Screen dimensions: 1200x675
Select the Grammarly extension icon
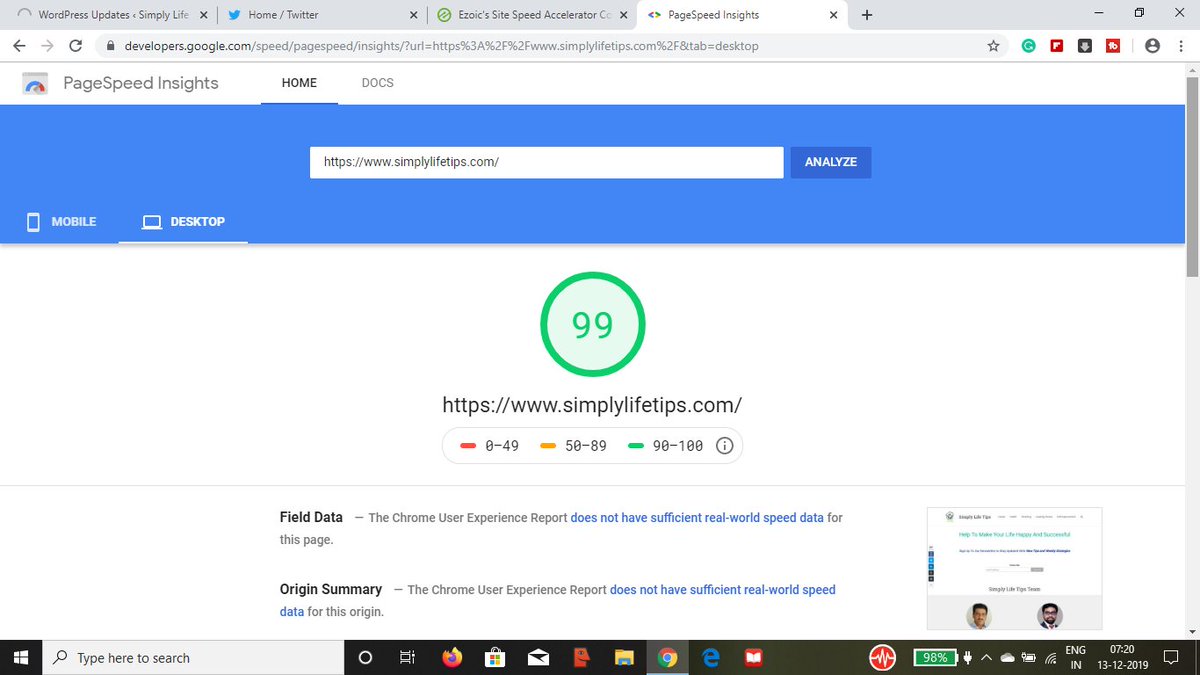[1028, 45]
